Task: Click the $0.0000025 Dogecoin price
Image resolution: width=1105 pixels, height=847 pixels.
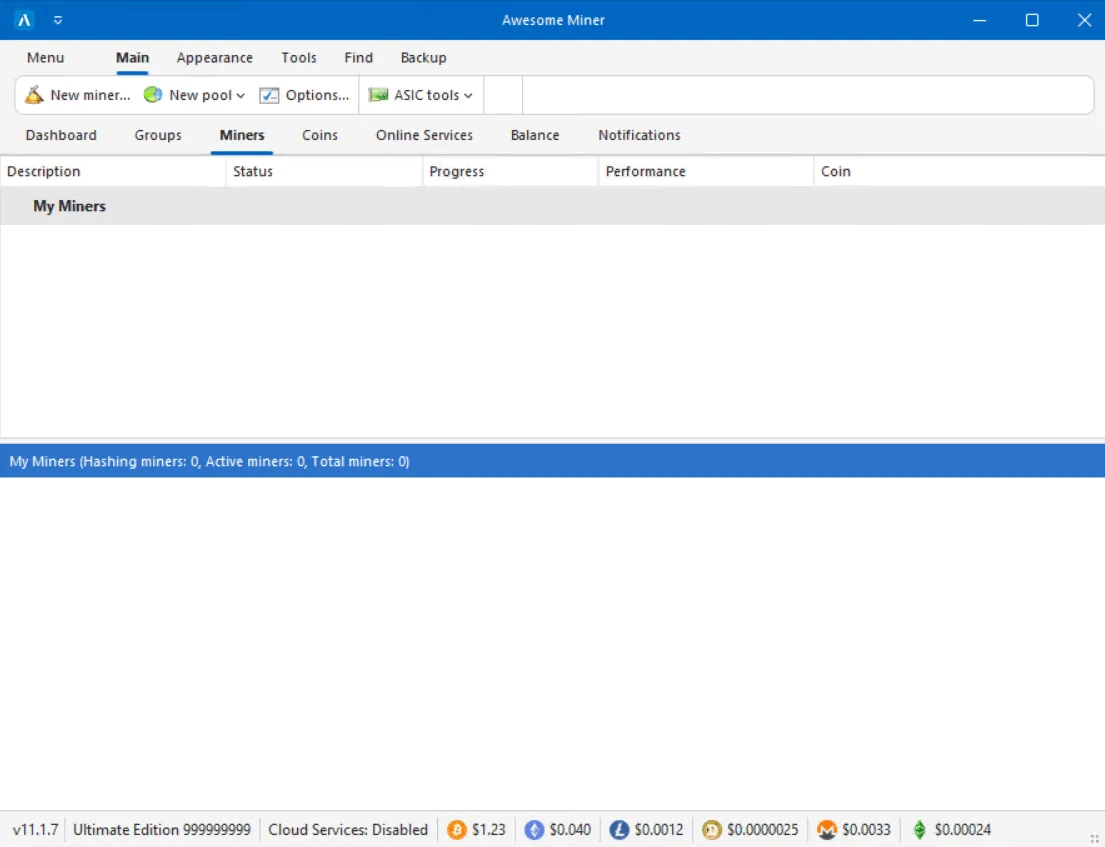Action: (763, 830)
